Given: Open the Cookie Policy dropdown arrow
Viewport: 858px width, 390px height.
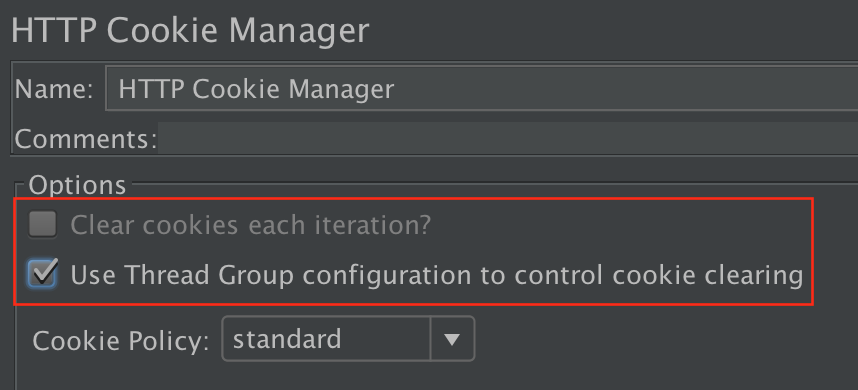Looking at the screenshot, I should tap(452, 339).
